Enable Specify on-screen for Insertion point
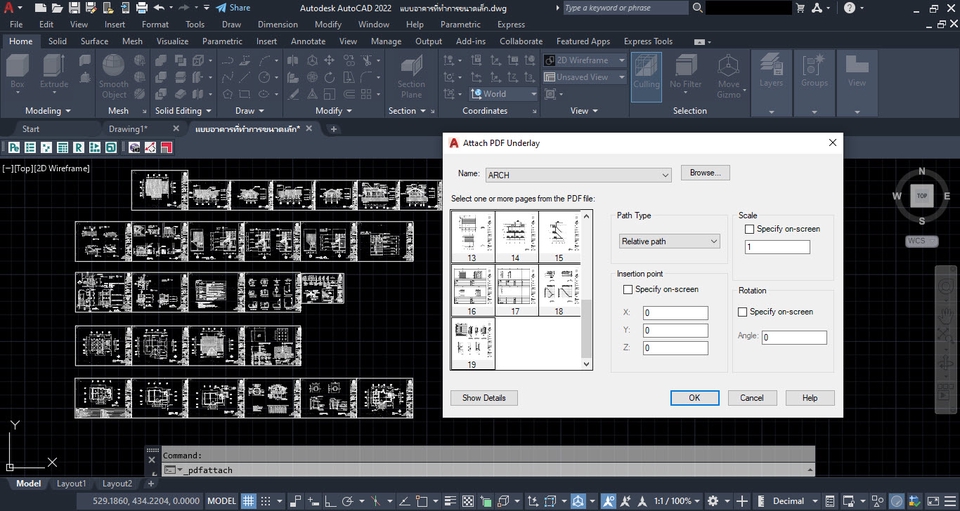The height and width of the screenshot is (511, 960). point(627,290)
